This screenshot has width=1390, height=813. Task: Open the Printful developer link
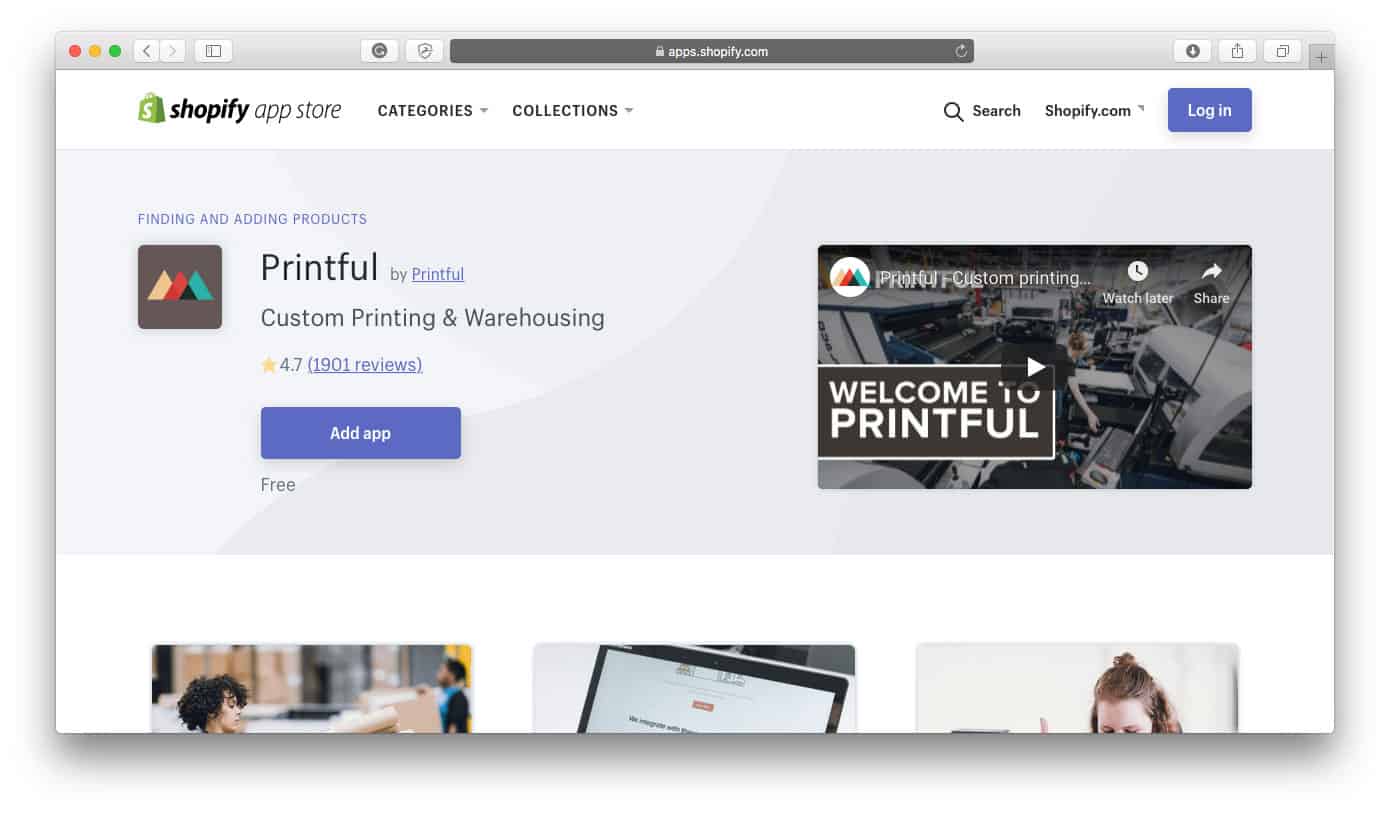[438, 274]
